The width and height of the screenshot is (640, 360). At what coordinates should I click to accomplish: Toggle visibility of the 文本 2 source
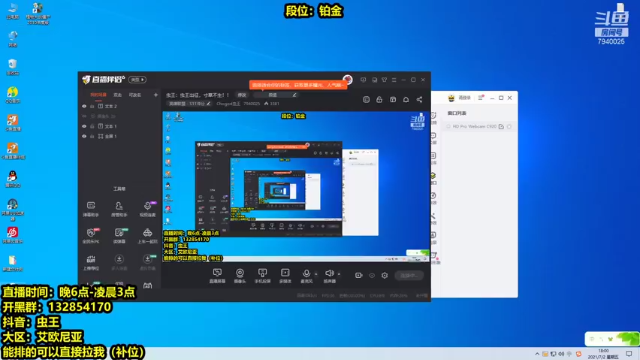coord(84,106)
